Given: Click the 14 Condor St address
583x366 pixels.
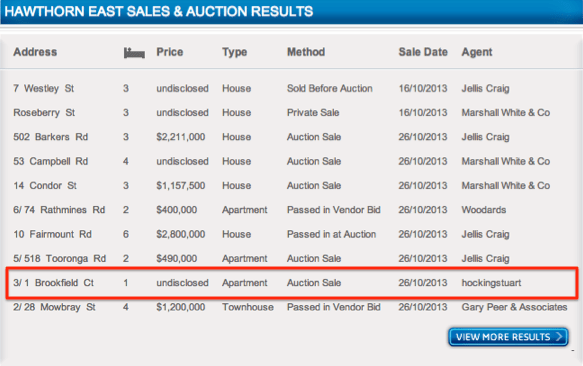Looking at the screenshot, I should click(45, 186).
